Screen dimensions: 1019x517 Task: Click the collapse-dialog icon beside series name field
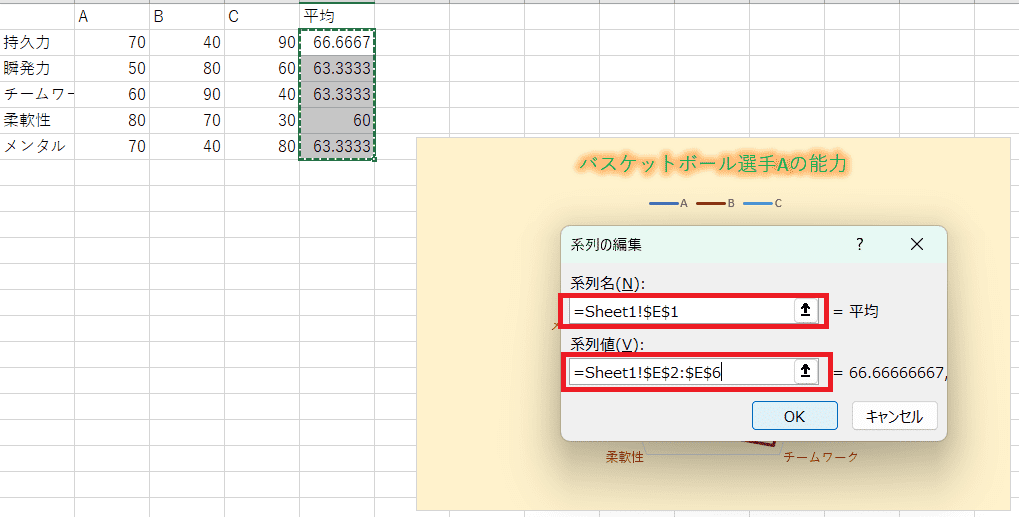tap(805, 310)
